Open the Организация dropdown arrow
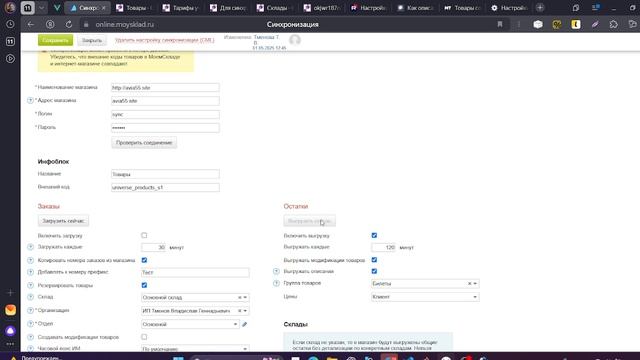 pos(245,311)
